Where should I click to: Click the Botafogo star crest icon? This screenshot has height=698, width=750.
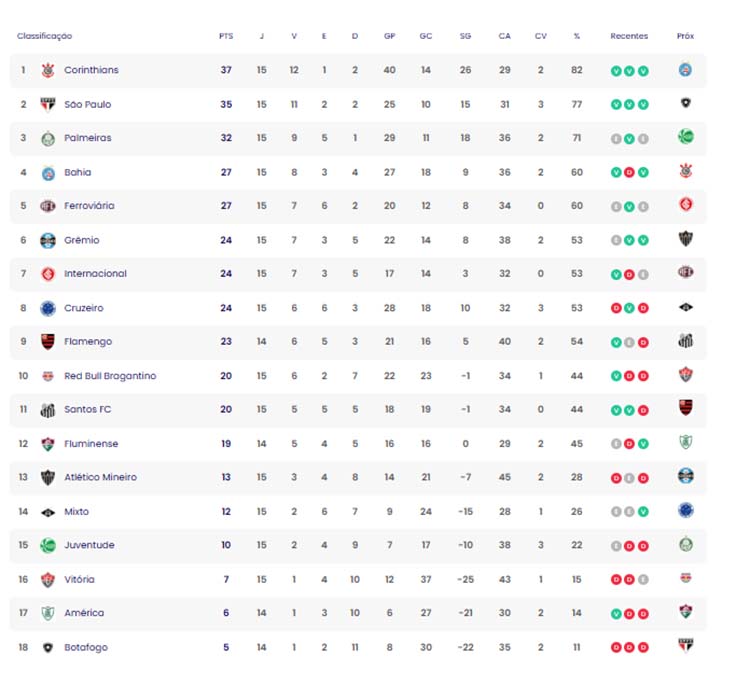[48, 648]
